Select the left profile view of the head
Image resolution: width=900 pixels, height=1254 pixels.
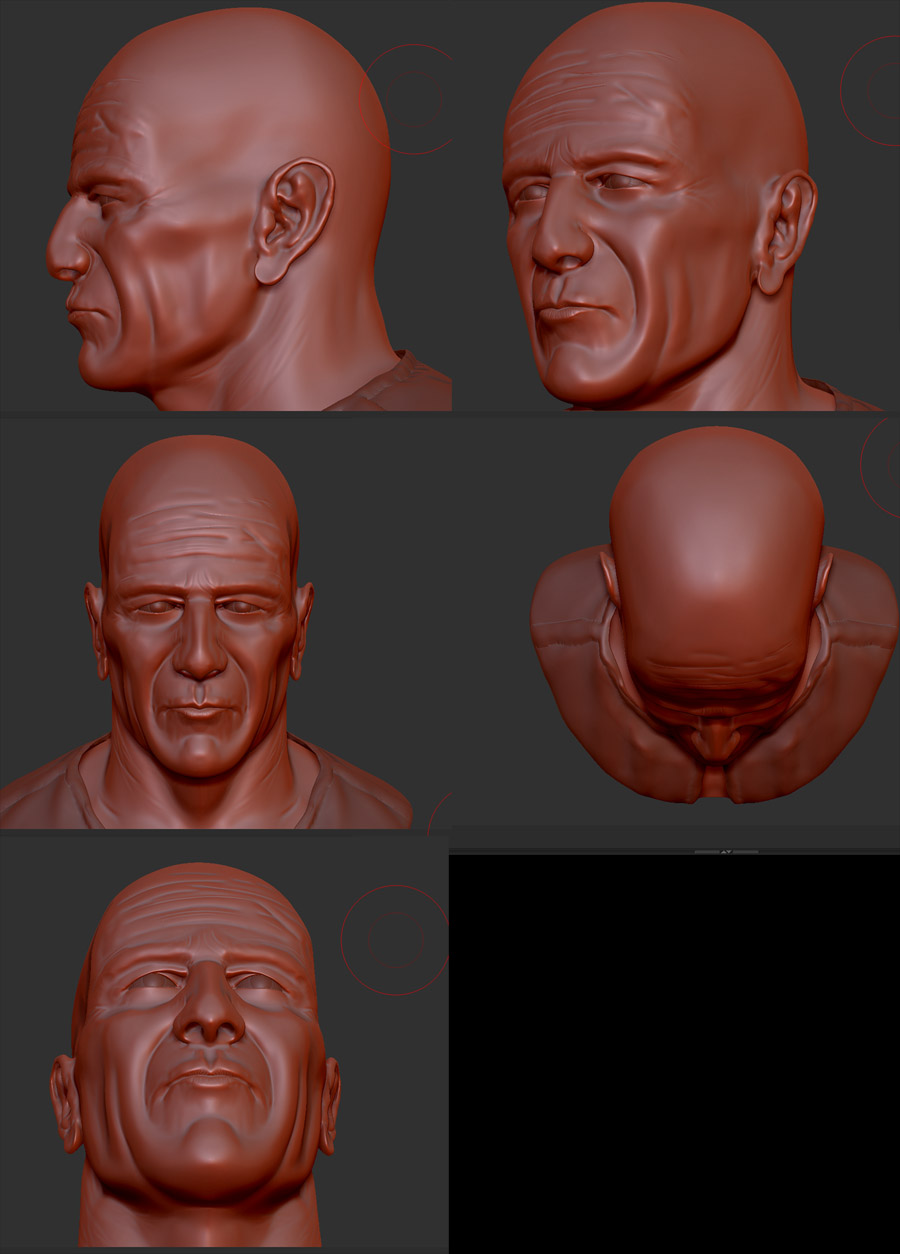pos(225,205)
